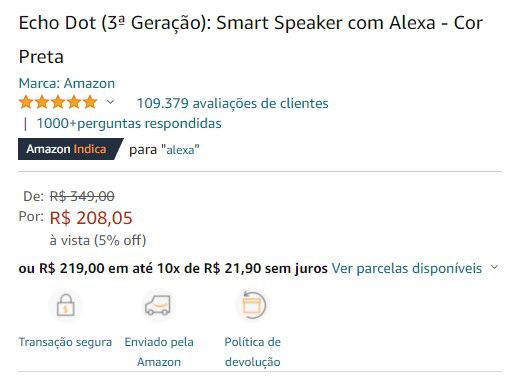521x384 pixels.
Task: Open Ver parcelas disponíveis link
Action: [407, 268]
